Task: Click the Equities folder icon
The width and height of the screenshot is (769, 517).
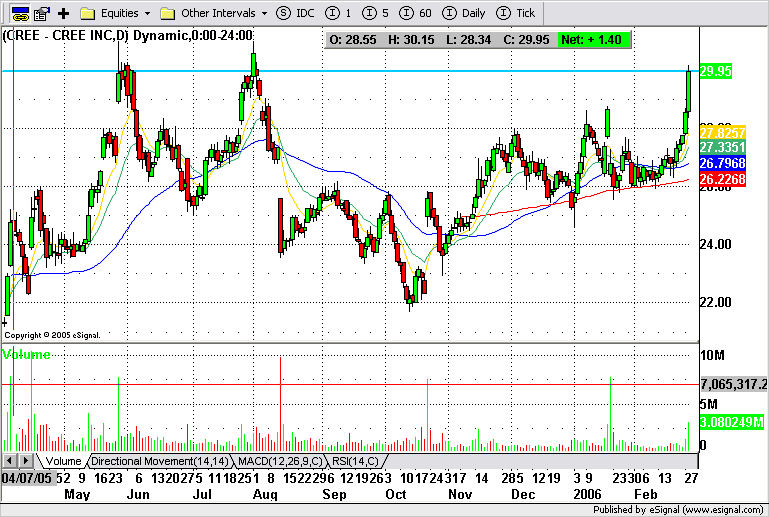Action: tap(87, 13)
